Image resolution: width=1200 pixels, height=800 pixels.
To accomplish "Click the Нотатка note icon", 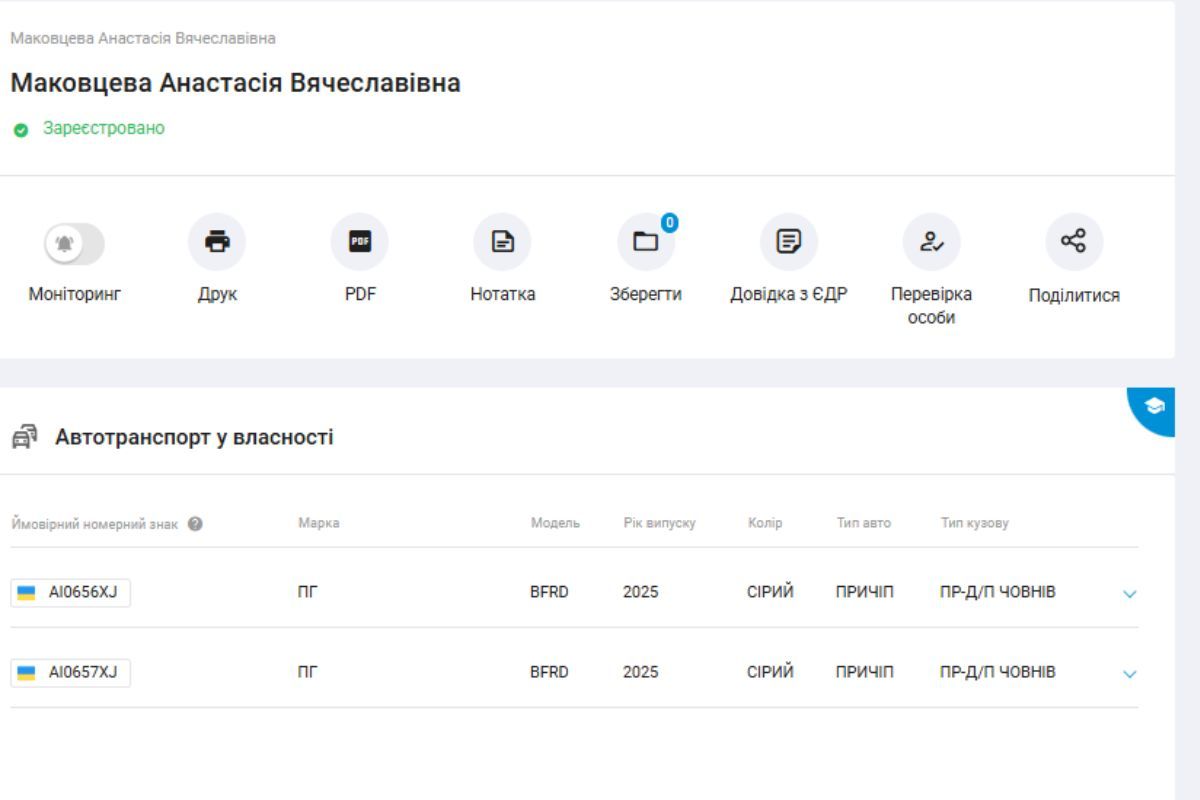I will [x=503, y=241].
